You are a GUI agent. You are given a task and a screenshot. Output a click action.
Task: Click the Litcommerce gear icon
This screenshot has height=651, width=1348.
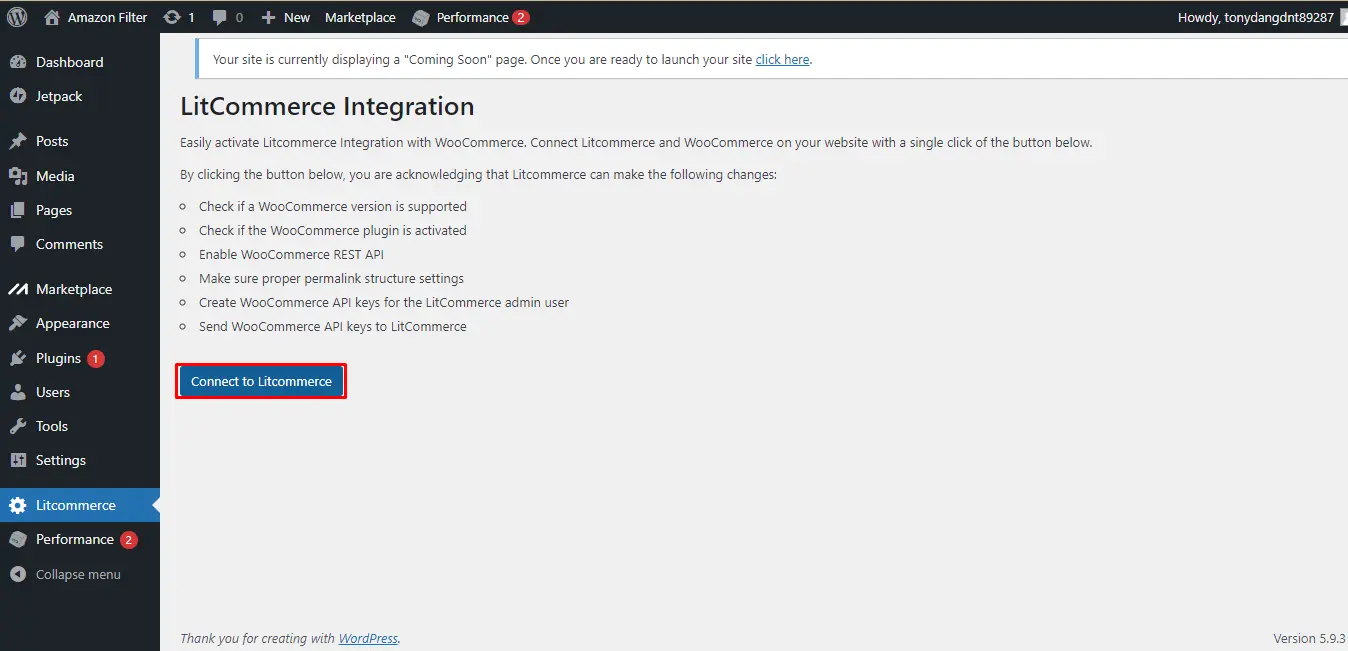[18, 505]
